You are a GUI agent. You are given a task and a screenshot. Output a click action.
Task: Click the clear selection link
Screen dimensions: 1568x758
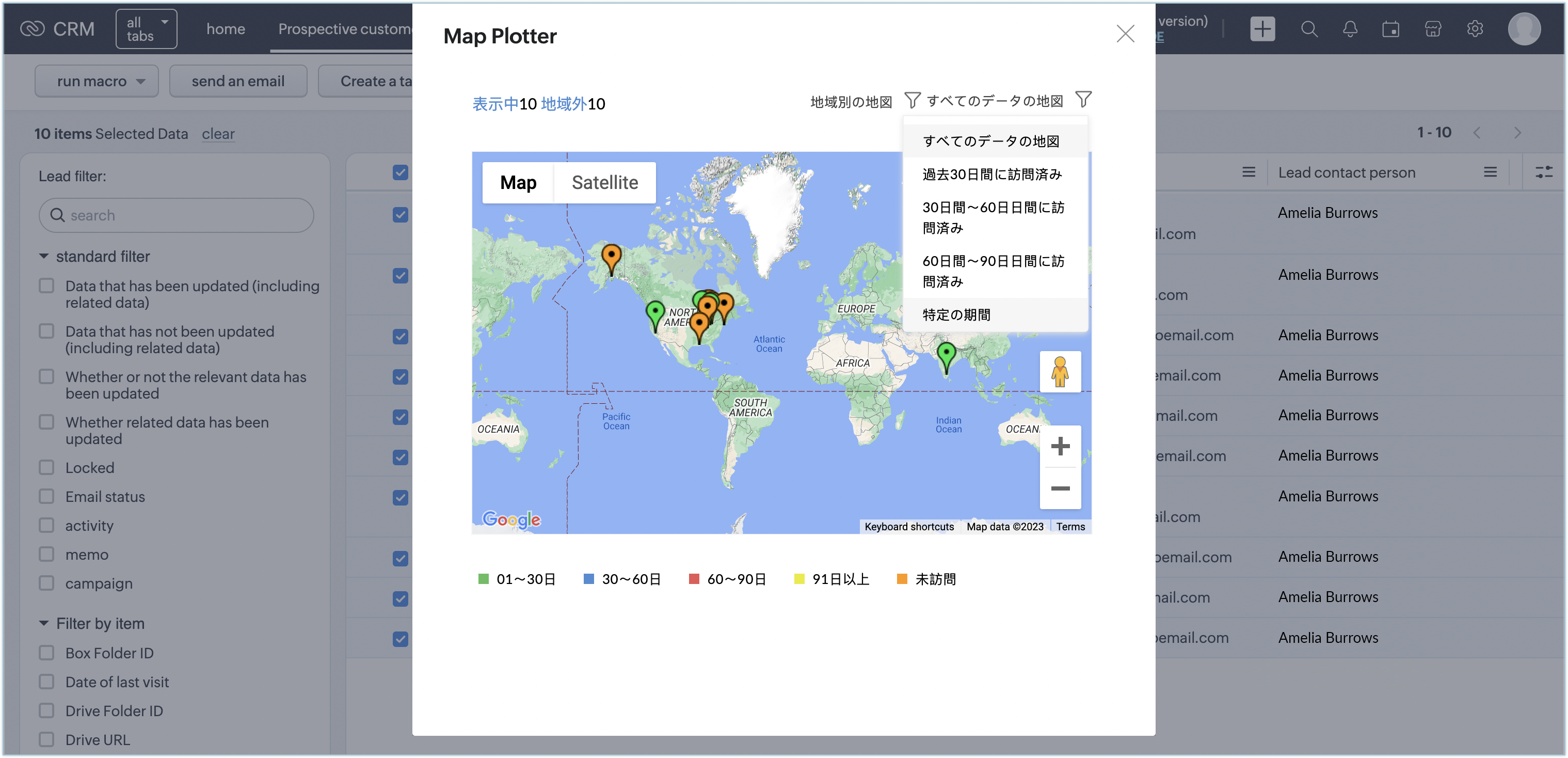pyautogui.click(x=218, y=134)
